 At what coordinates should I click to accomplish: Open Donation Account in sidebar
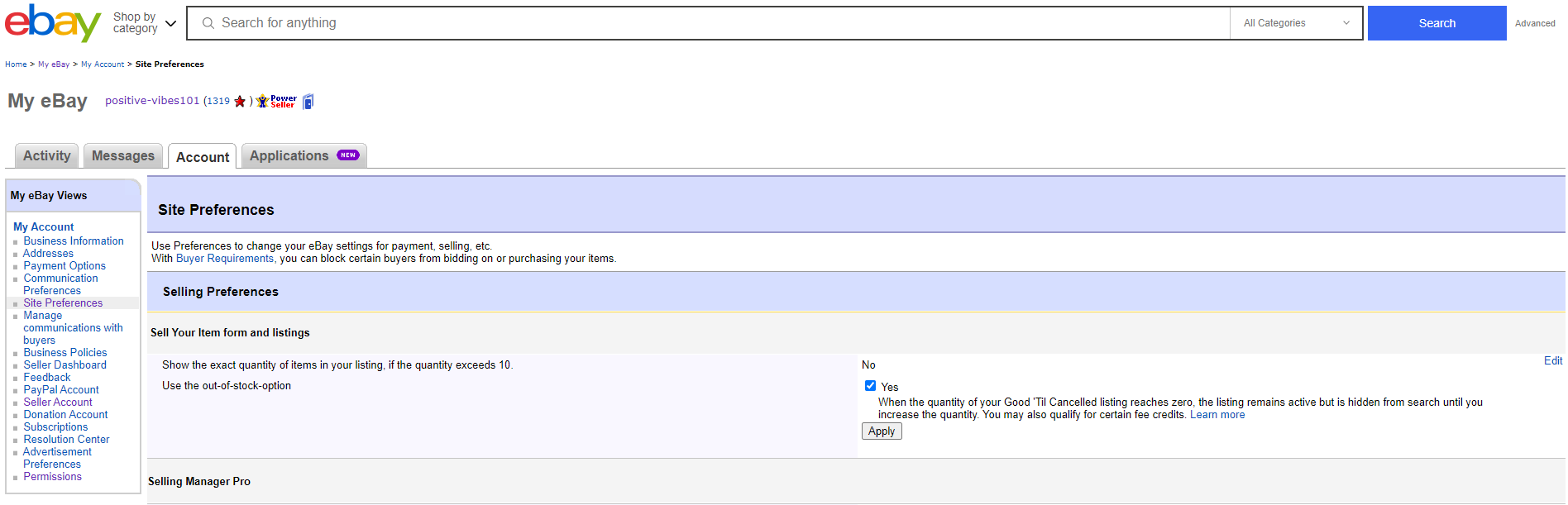pyautogui.click(x=65, y=415)
